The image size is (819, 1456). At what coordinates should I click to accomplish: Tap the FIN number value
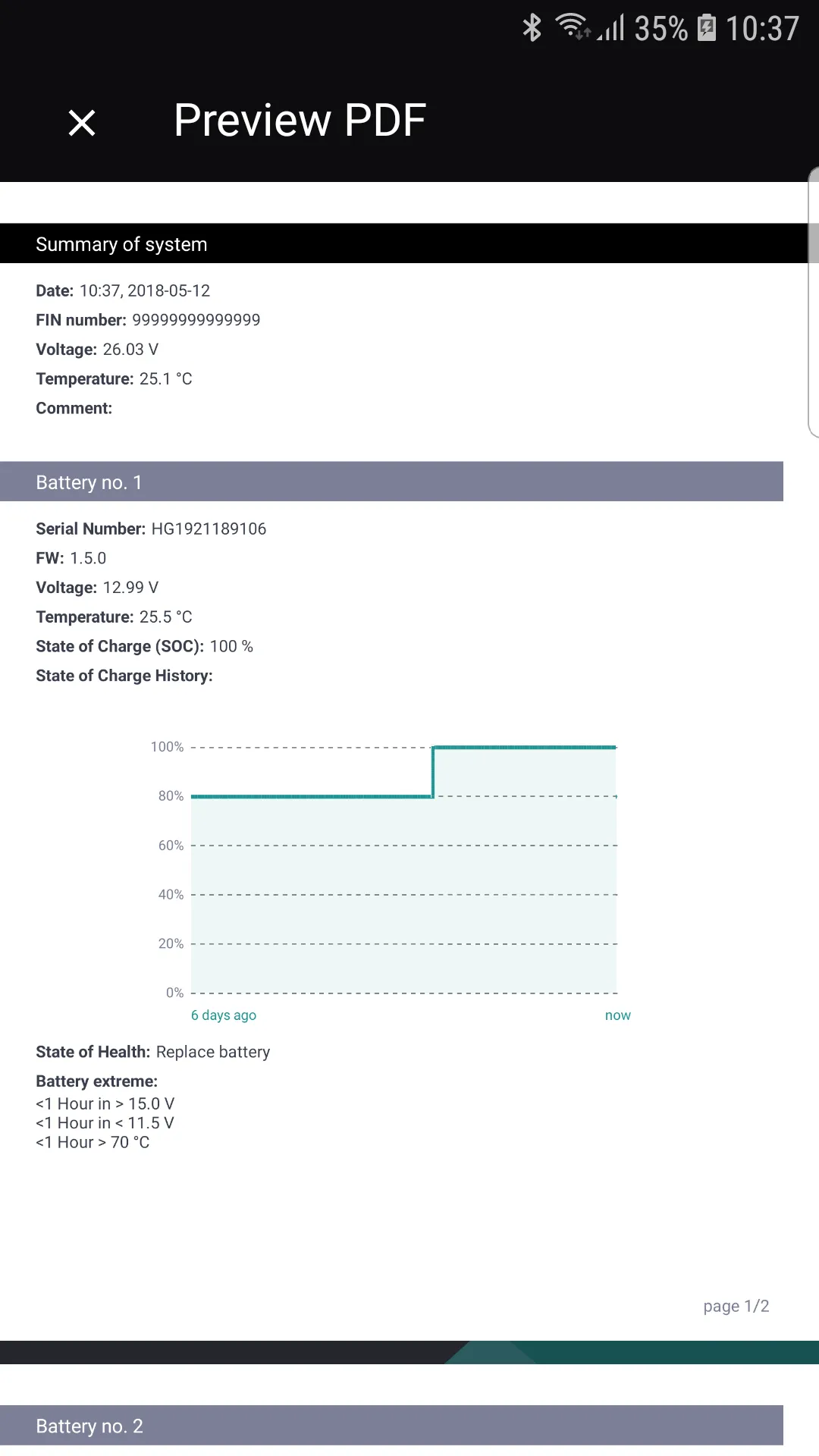coord(196,320)
